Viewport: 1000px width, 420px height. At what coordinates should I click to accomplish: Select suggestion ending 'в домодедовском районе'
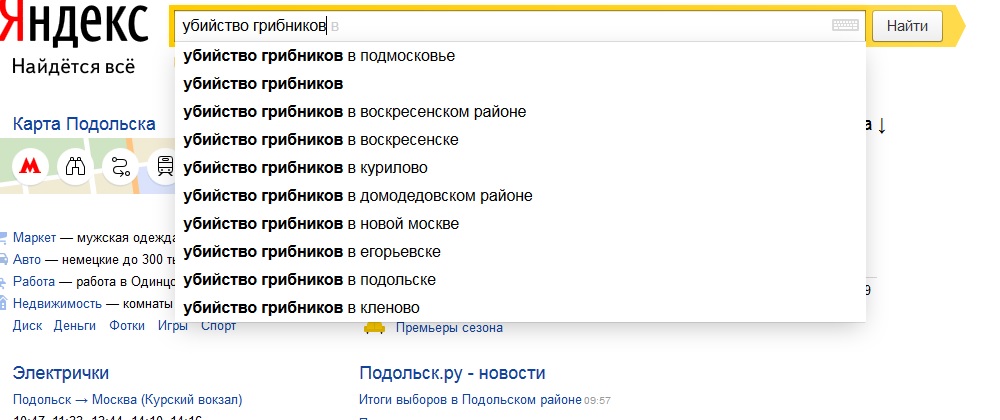(x=357, y=195)
